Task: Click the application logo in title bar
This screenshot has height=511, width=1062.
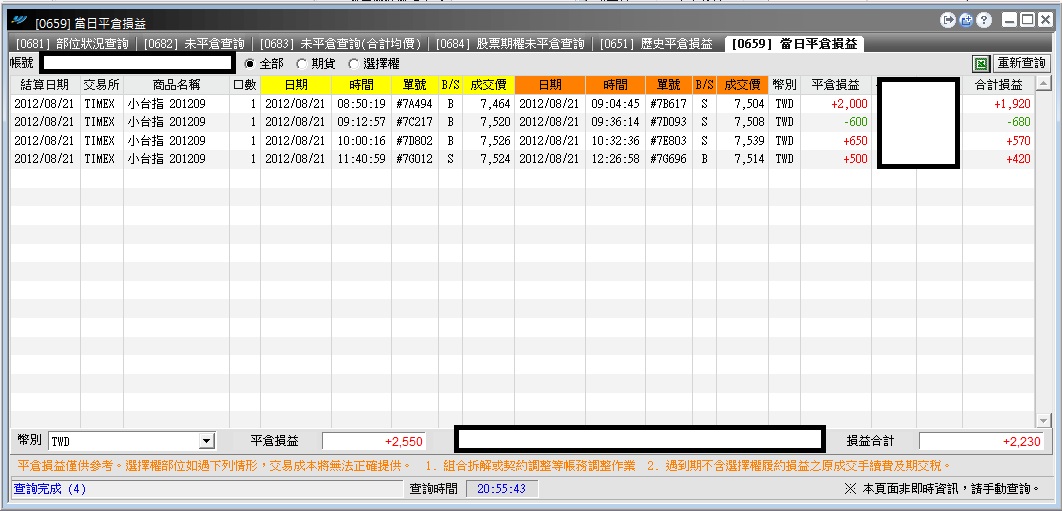Action: pyautogui.click(x=20, y=20)
